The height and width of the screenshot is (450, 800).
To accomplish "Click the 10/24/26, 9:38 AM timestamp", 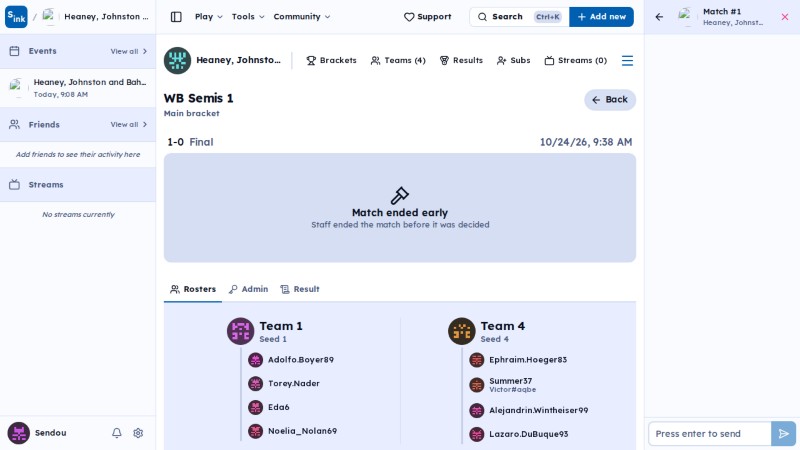I will tap(586, 142).
